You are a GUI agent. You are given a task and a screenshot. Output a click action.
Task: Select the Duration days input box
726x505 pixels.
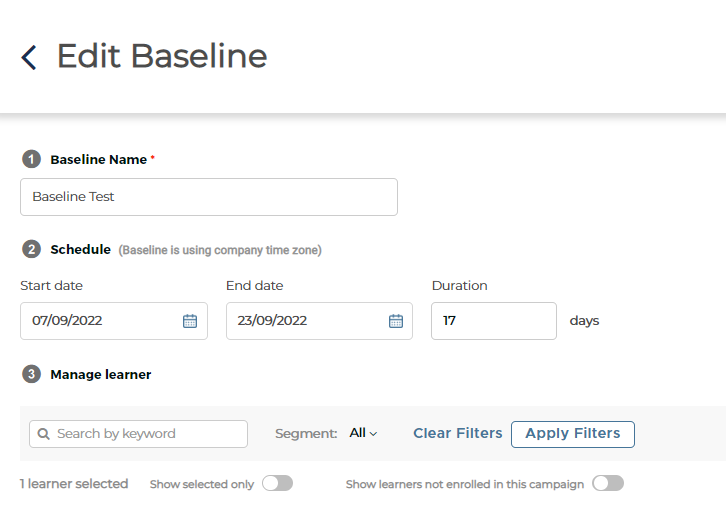[x=494, y=321]
